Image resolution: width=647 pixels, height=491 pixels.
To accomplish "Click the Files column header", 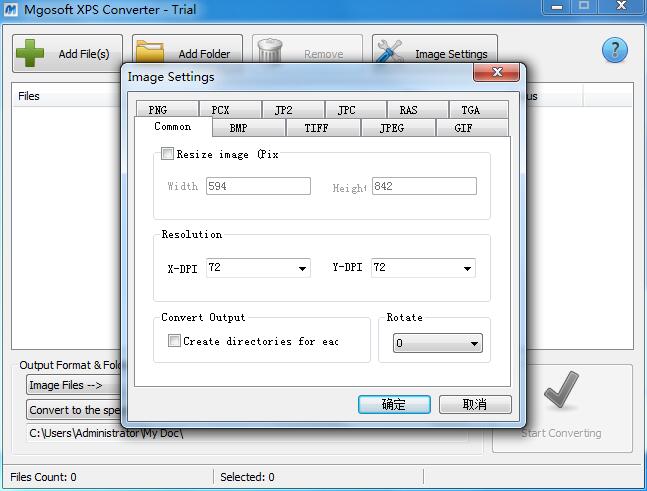I will [66, 96].
